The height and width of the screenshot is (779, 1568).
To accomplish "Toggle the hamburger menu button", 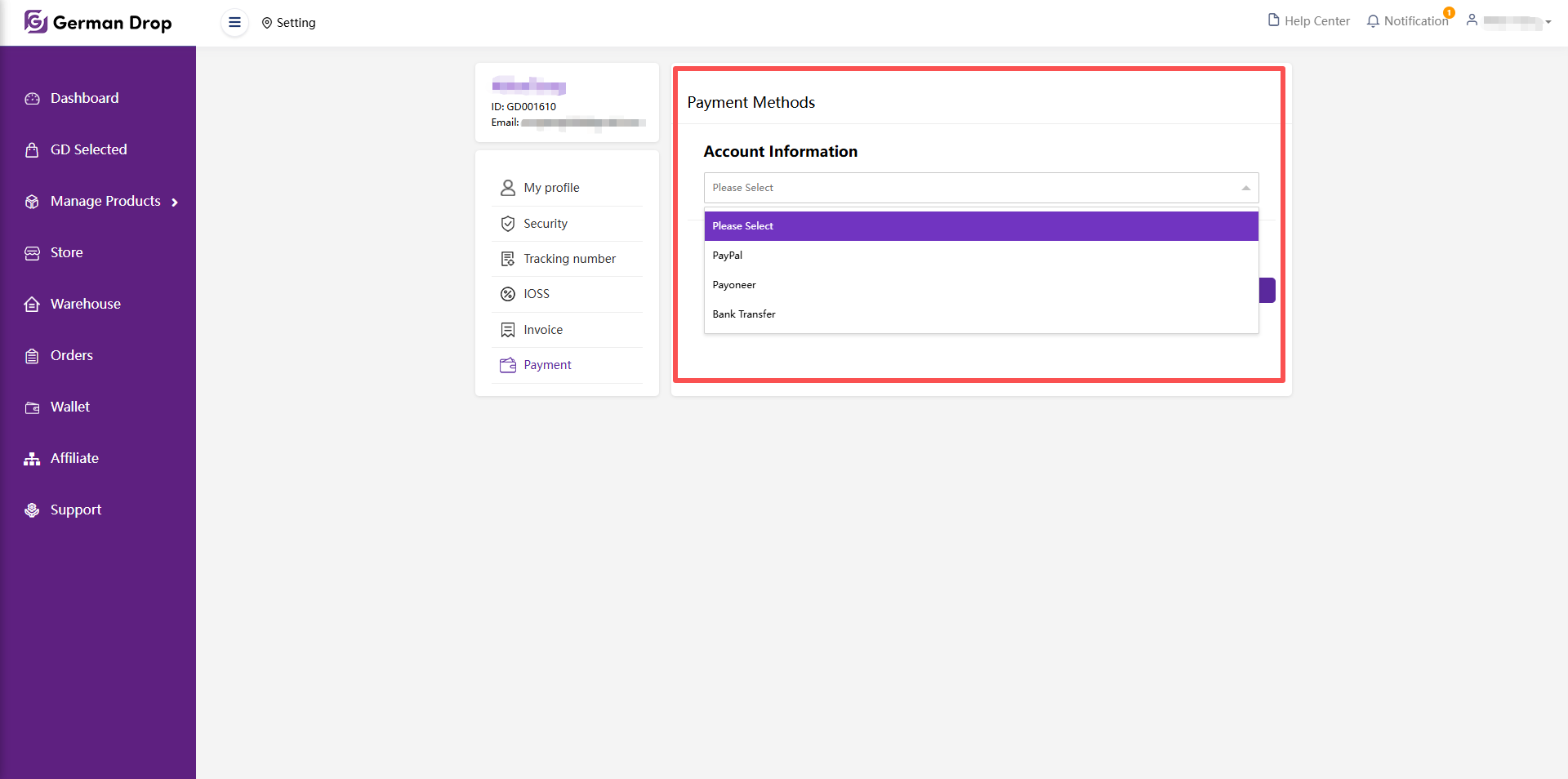I will click(x=234, y=23).
